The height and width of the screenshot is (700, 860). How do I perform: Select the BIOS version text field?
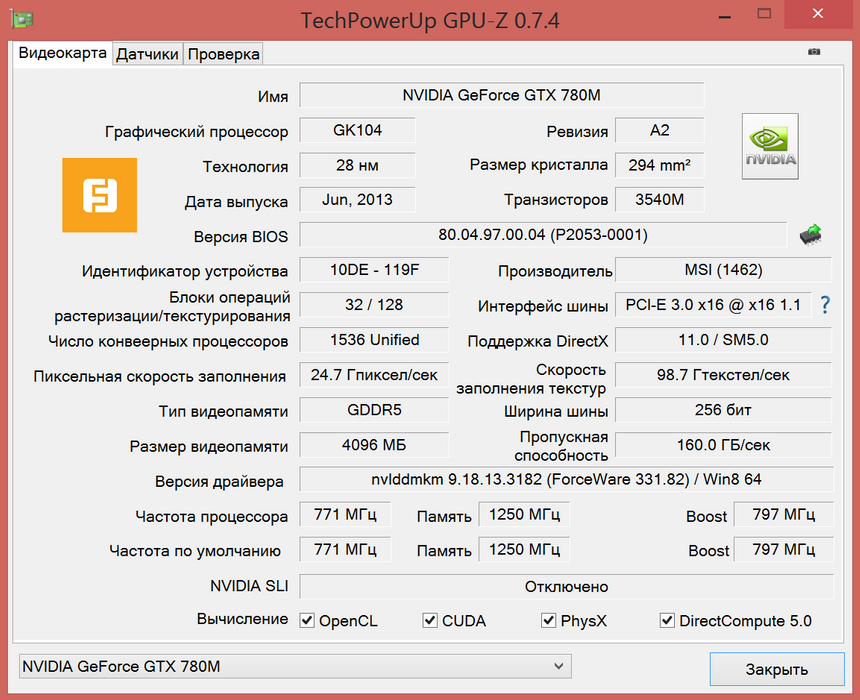coord(546,234)
